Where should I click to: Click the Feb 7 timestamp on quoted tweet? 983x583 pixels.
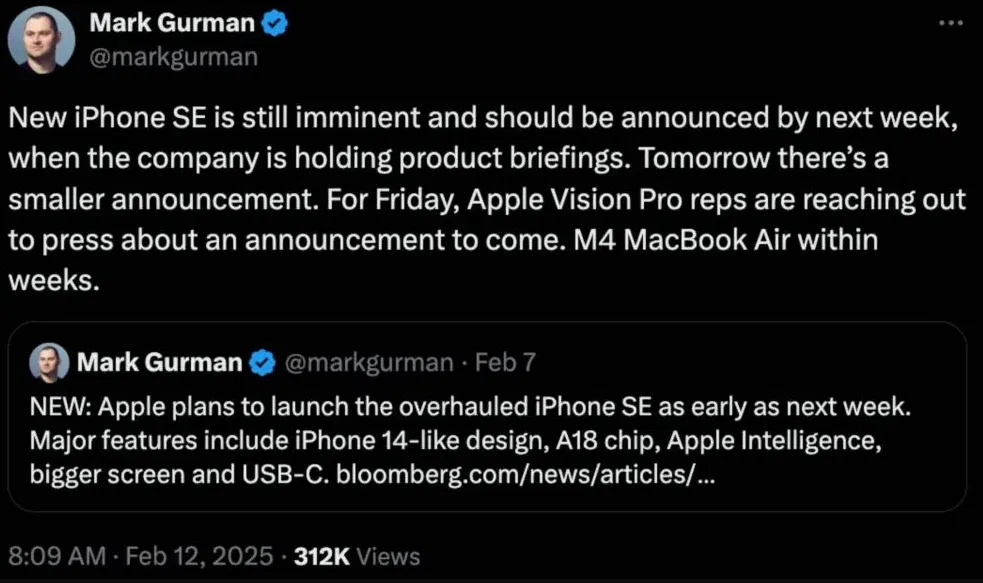click(x=505, y=362)
